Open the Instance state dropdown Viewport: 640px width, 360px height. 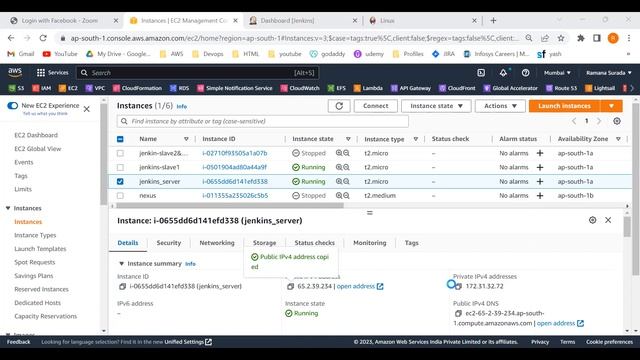click(x=436, y=106)
